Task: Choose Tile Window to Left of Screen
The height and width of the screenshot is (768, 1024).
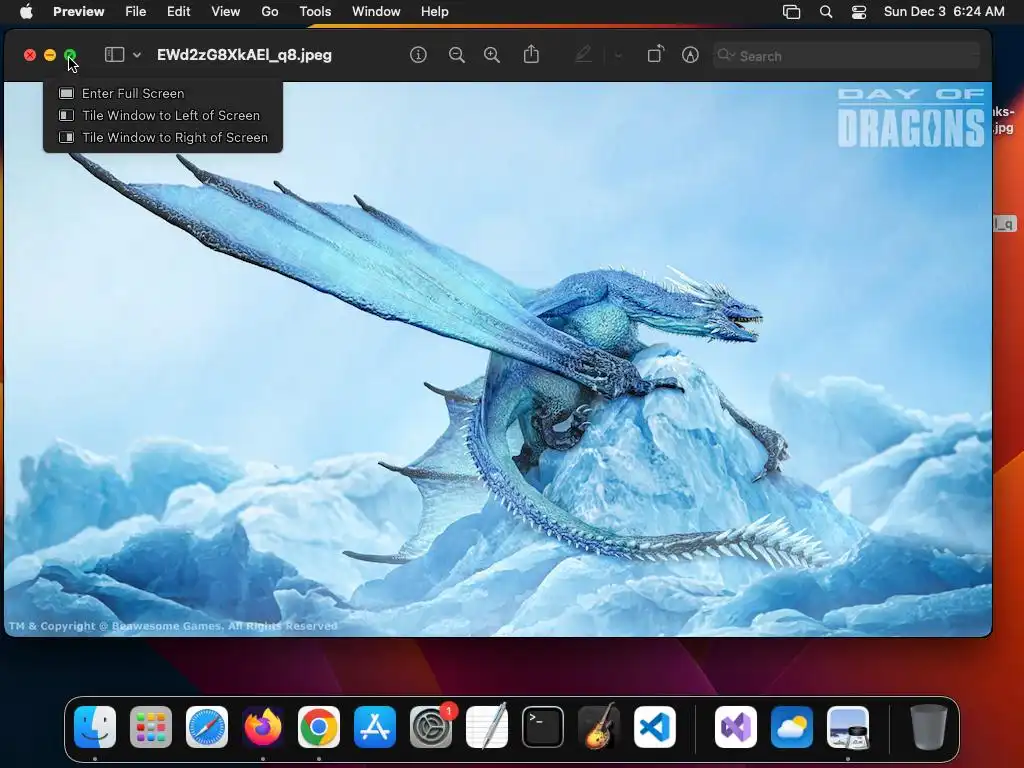Action: 163,116
